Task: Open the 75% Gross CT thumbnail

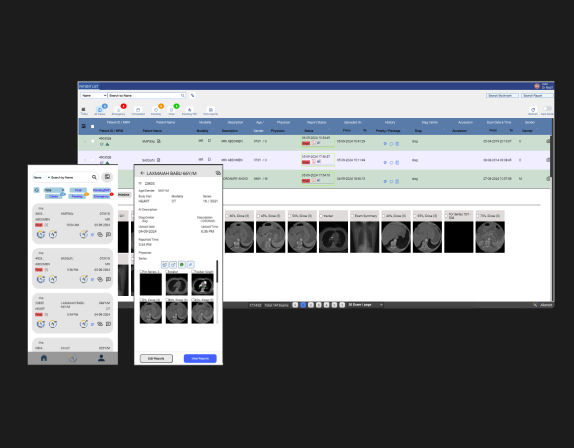Action: tap(490, 237)
